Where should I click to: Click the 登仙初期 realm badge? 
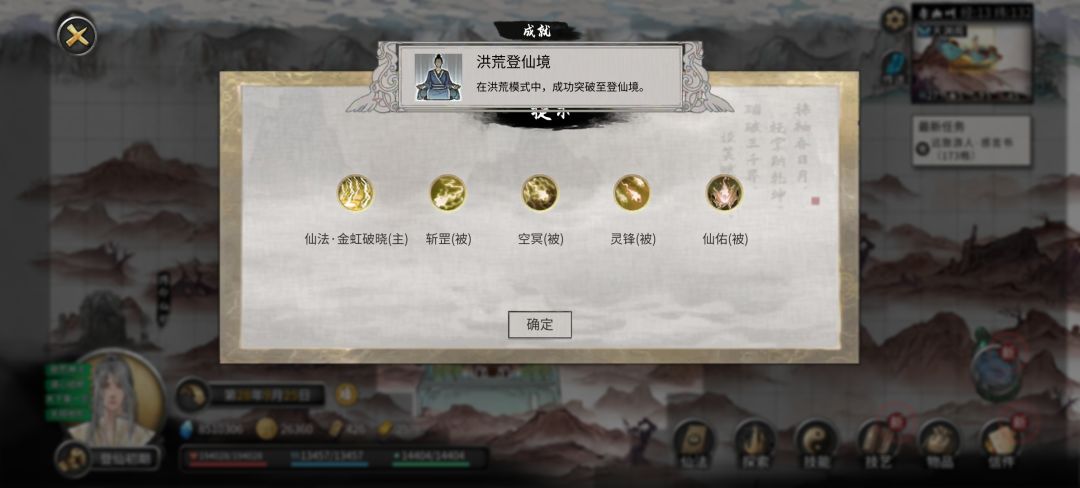click(x=108, y=458)
